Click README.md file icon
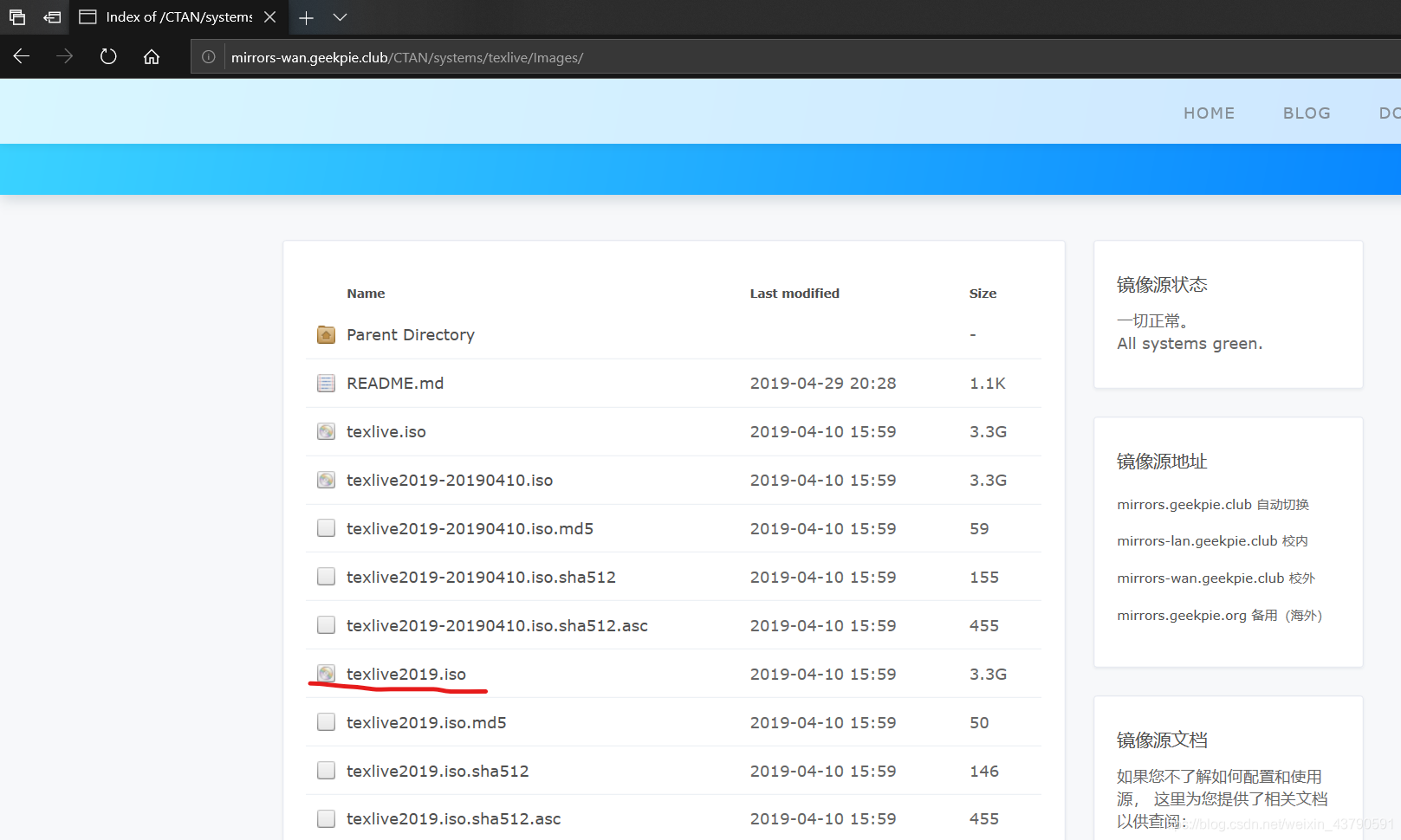The height and width of the screenshot is (840, 1401). click(x=326, y=383)
